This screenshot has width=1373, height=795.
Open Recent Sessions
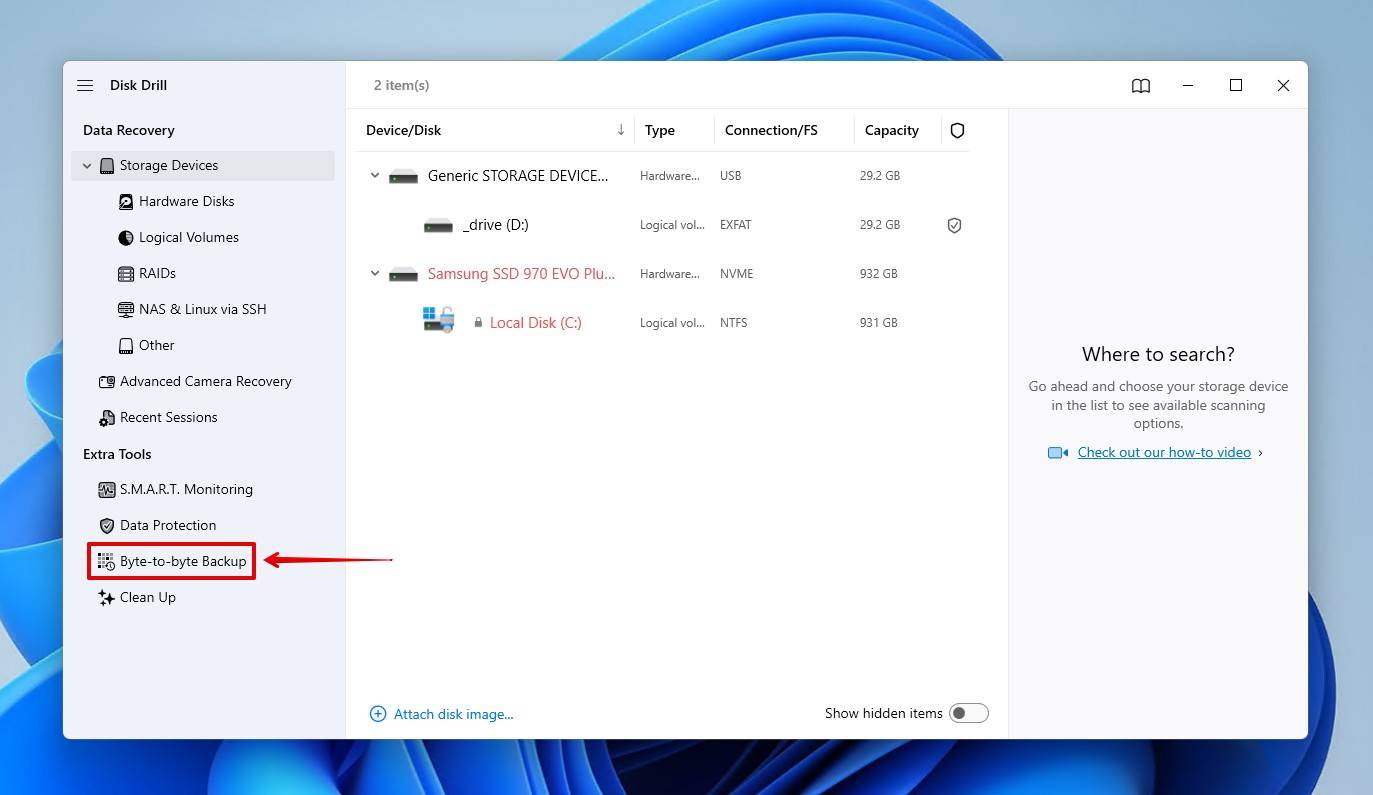click(x=169, y=418)
